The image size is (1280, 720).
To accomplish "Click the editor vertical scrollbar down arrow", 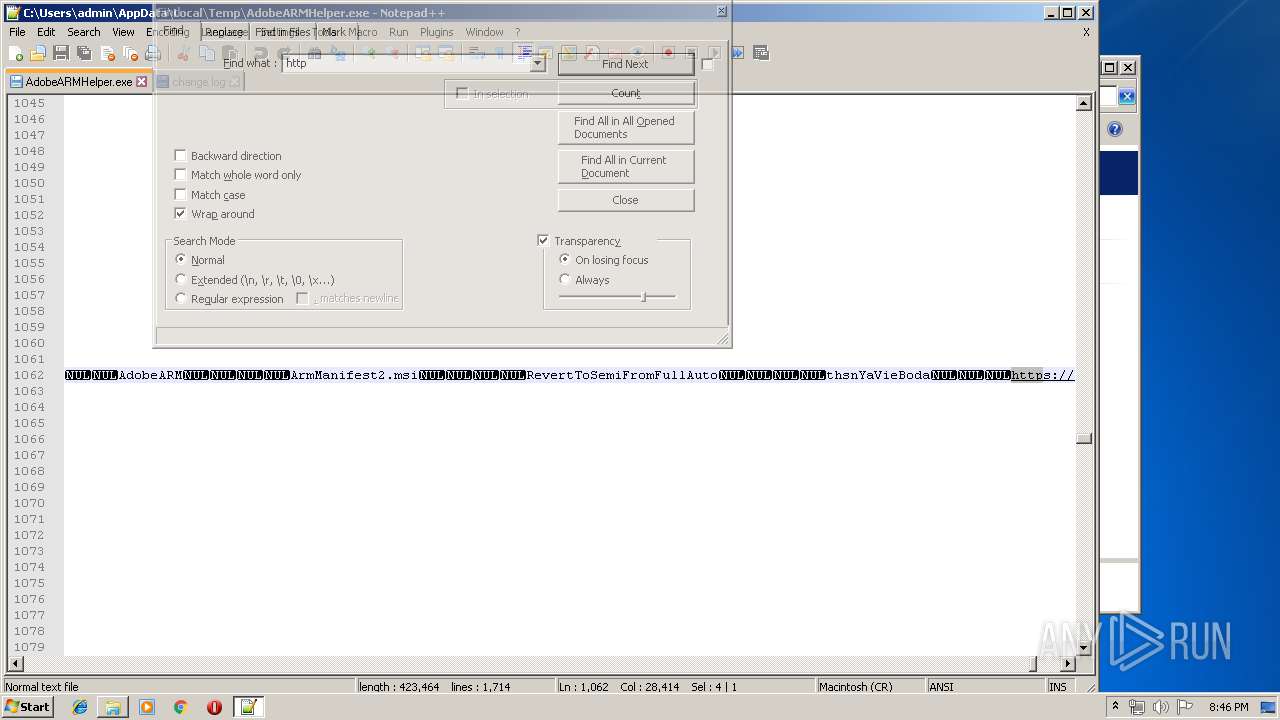I will 1083,648.
